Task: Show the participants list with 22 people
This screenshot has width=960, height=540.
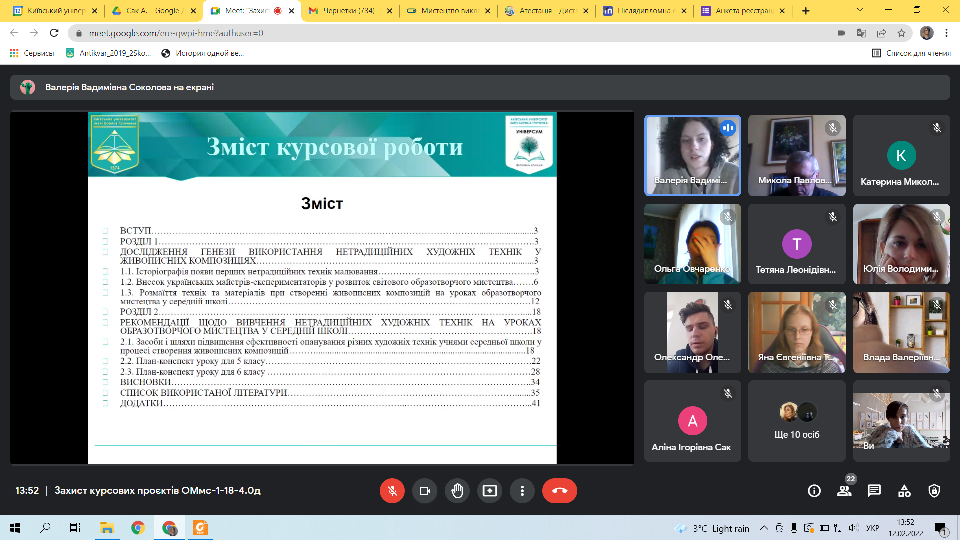Action: click(844, 491)
